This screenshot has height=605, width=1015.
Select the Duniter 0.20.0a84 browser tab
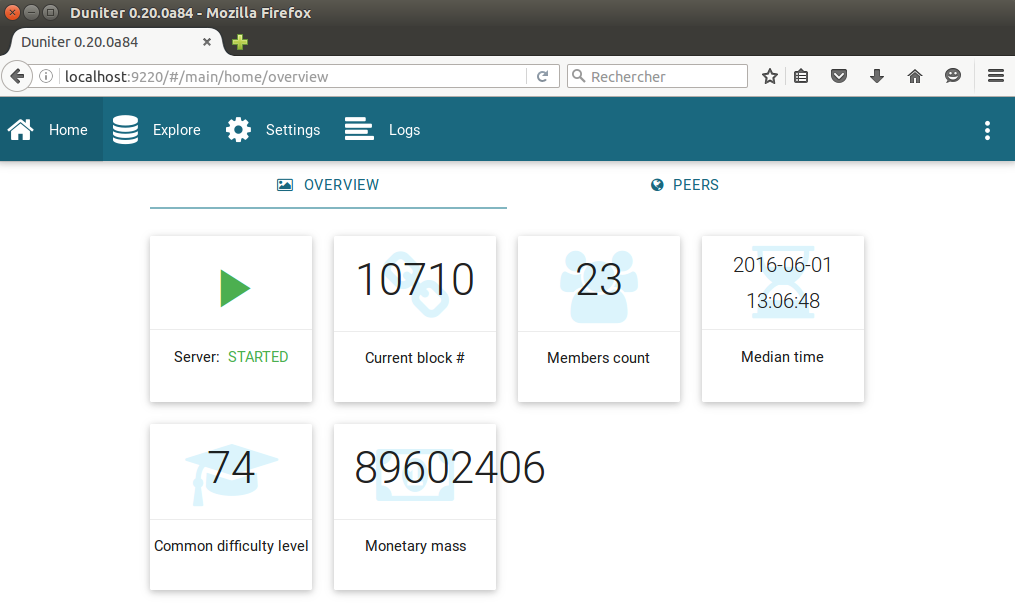point(117,42)
